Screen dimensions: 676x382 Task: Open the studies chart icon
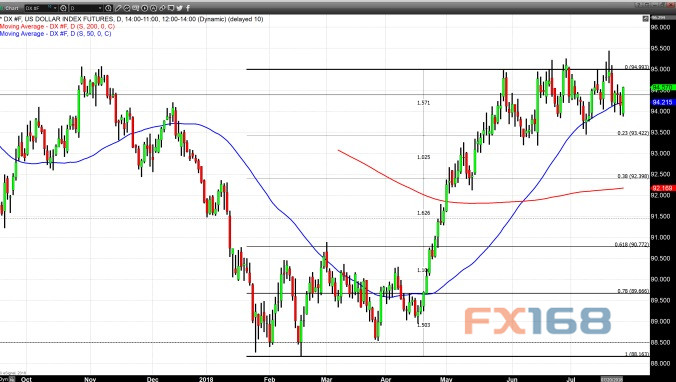coord(126,8)
